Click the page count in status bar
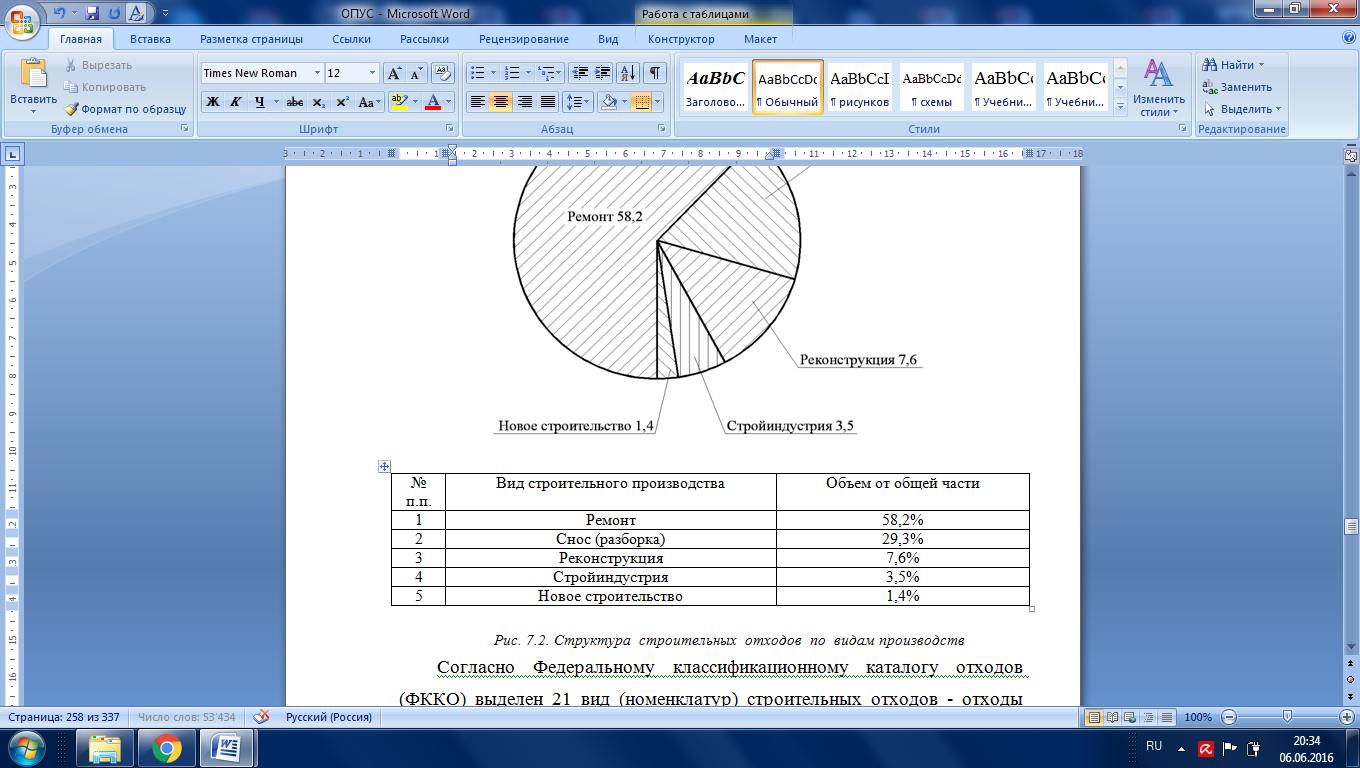The height and width of the screenshot is (768, 1360). click(x=65, y=717)
